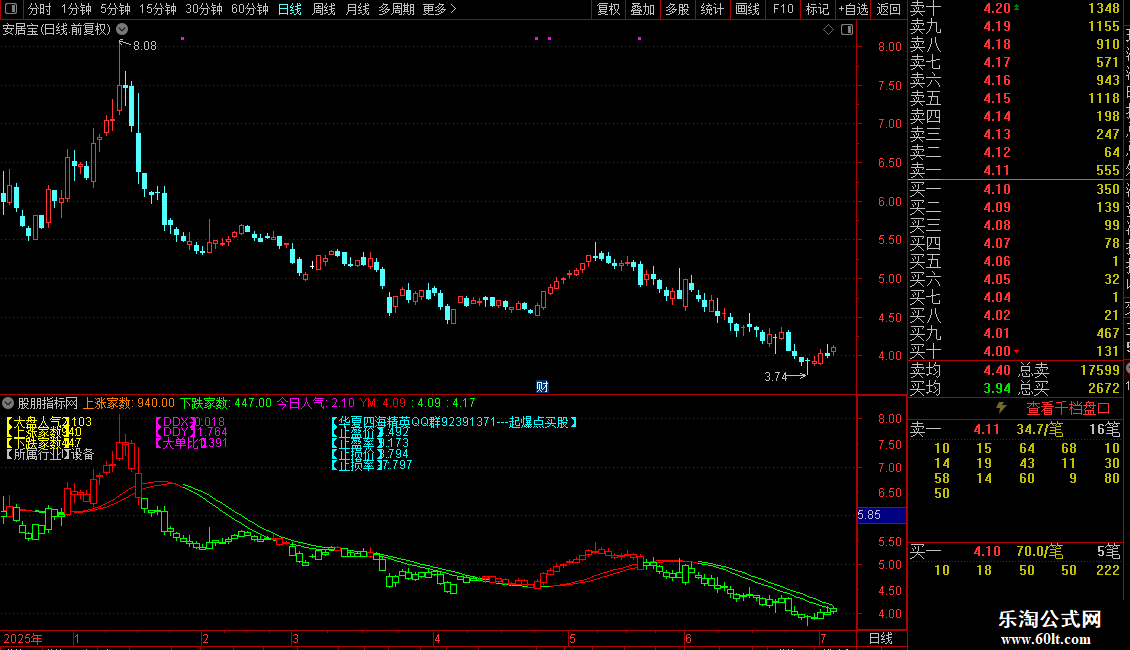1130x650 pixels.
Task: Switch to 分时 view
Action: coord(40,9)
